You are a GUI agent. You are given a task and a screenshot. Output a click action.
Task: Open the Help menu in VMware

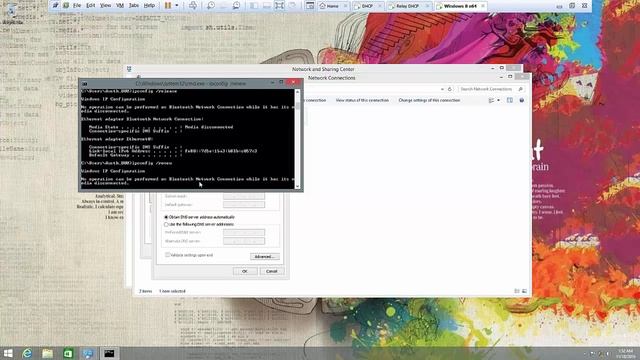click(x=149, y=6)
